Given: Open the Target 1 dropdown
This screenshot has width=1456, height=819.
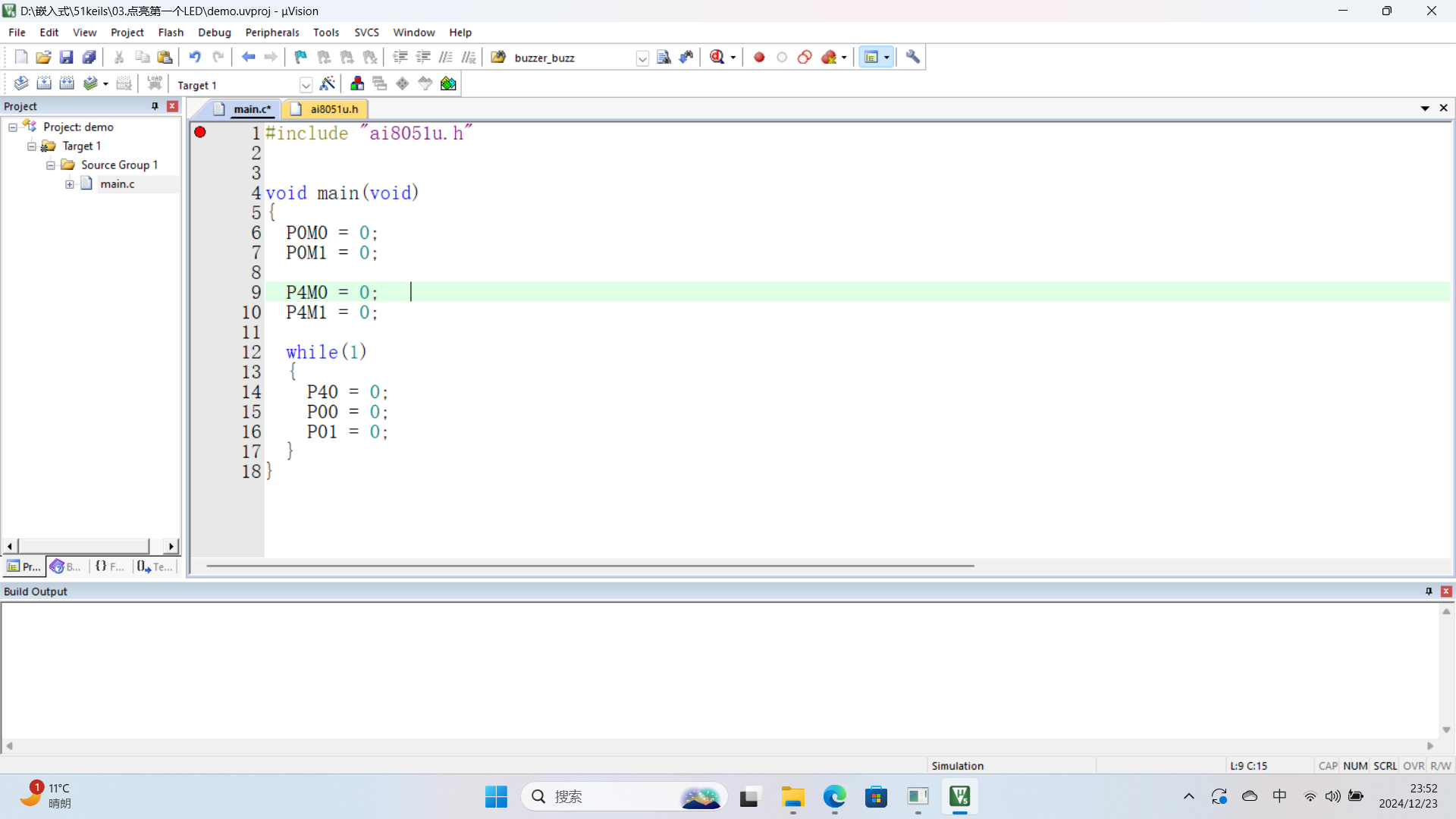Looking at the screenshot, I should click(306, 85).
